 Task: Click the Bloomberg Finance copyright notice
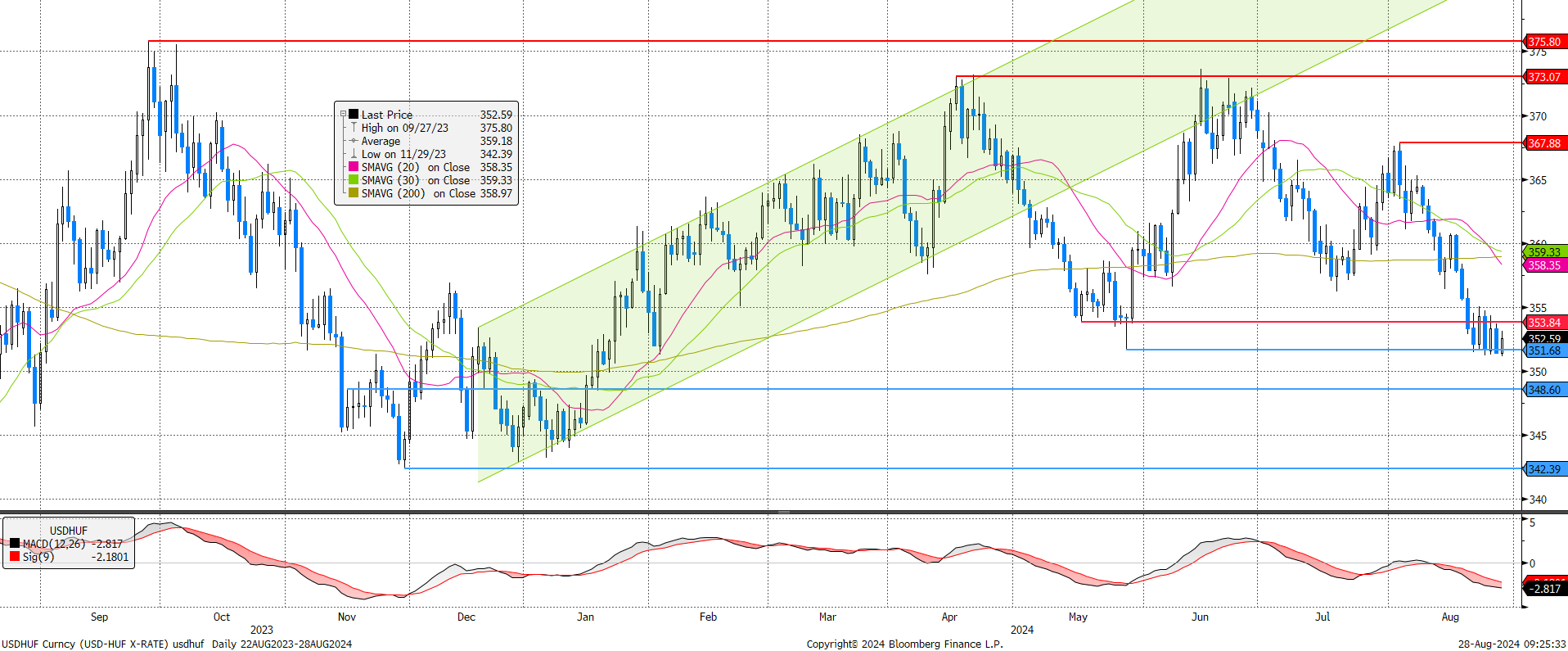pyautogui.click(x=904, y=644)
